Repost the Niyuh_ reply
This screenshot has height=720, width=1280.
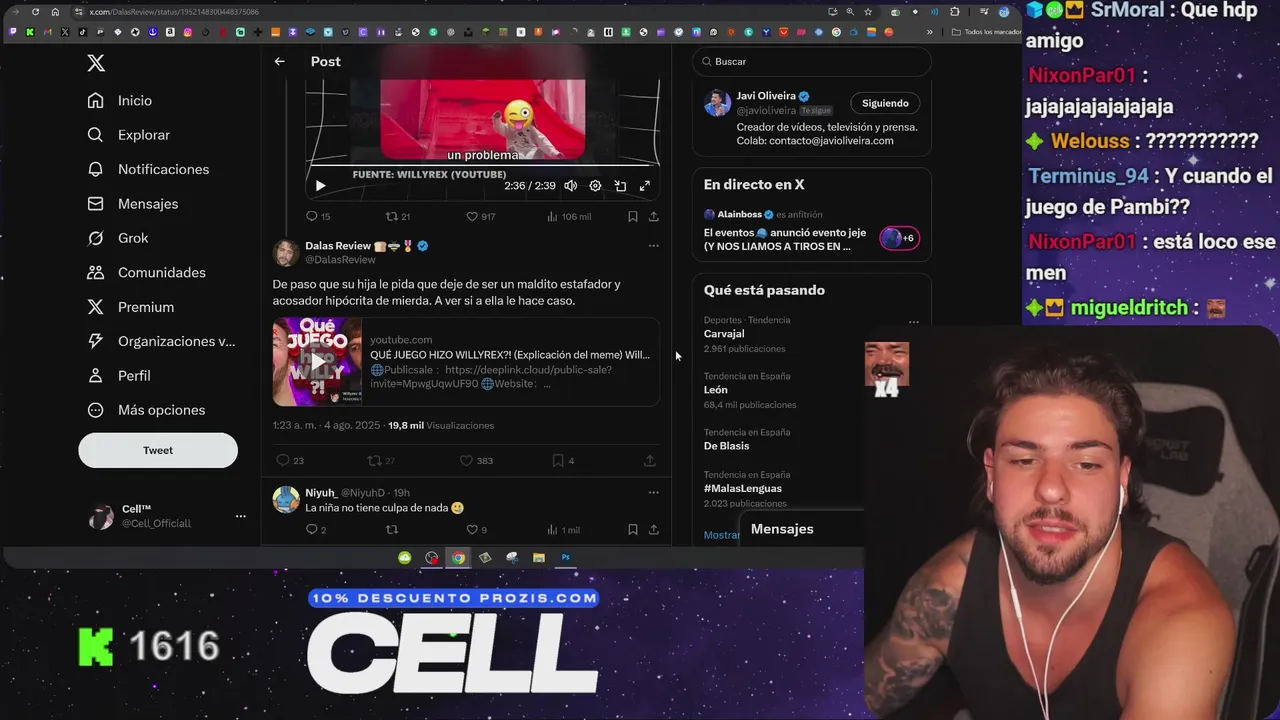tap(392, 530)
